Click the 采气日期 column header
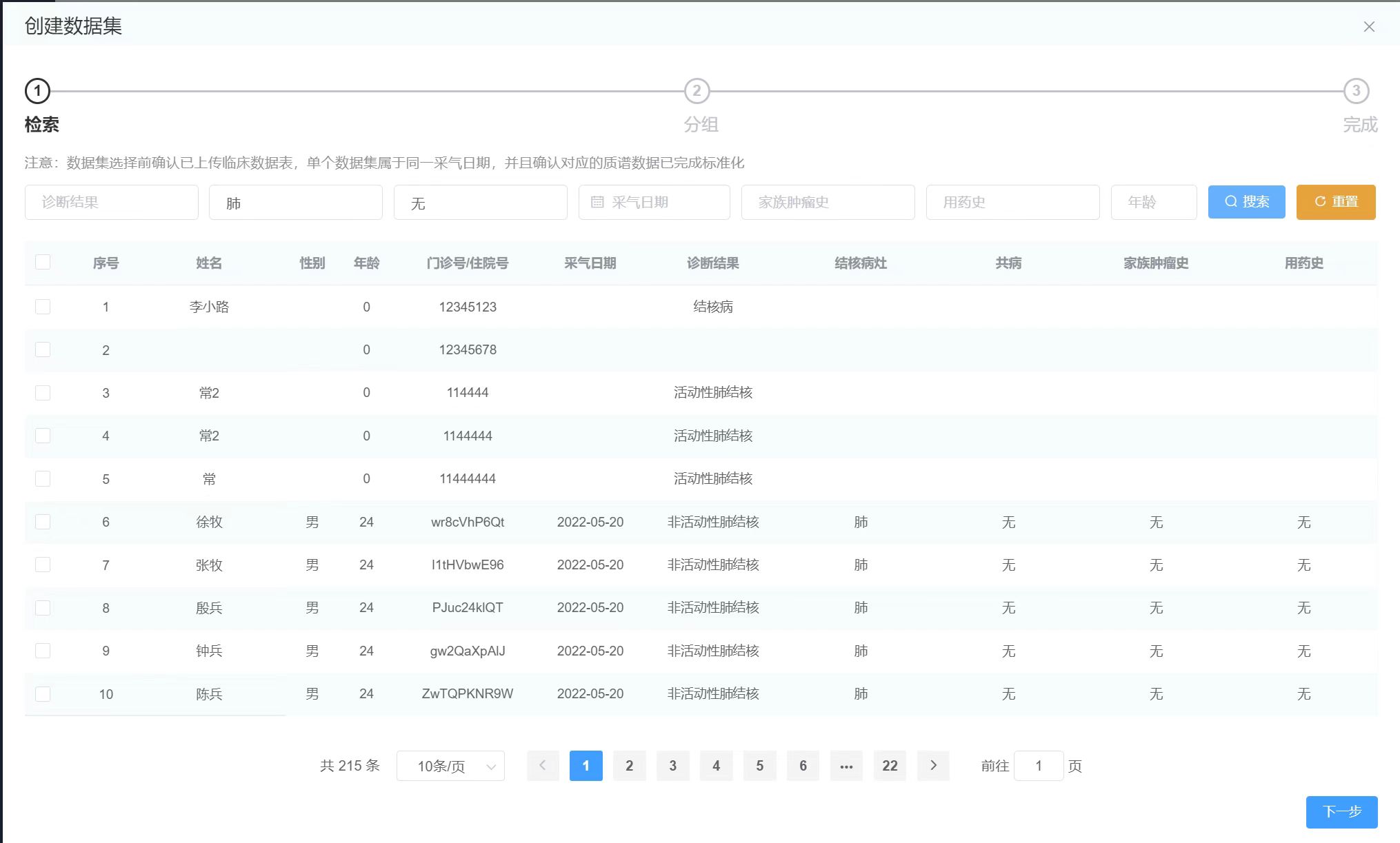The width and height of the screenshot is (1400, 843). pyautogui.click(x=590, y=263)
